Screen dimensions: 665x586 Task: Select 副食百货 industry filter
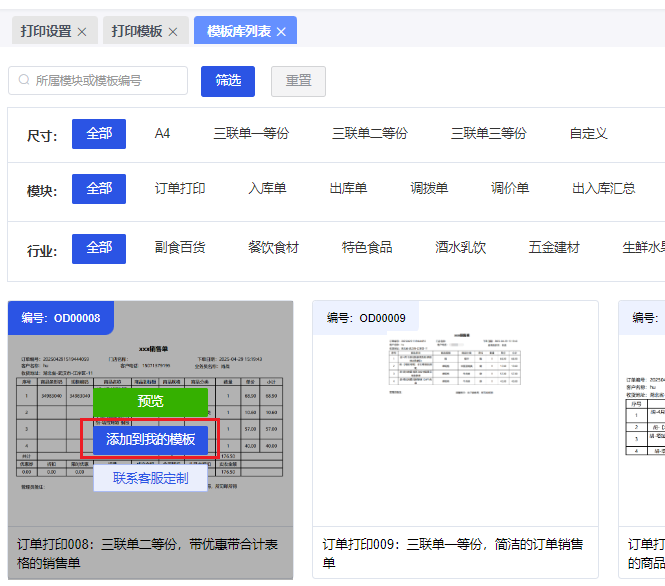point(180,248)
